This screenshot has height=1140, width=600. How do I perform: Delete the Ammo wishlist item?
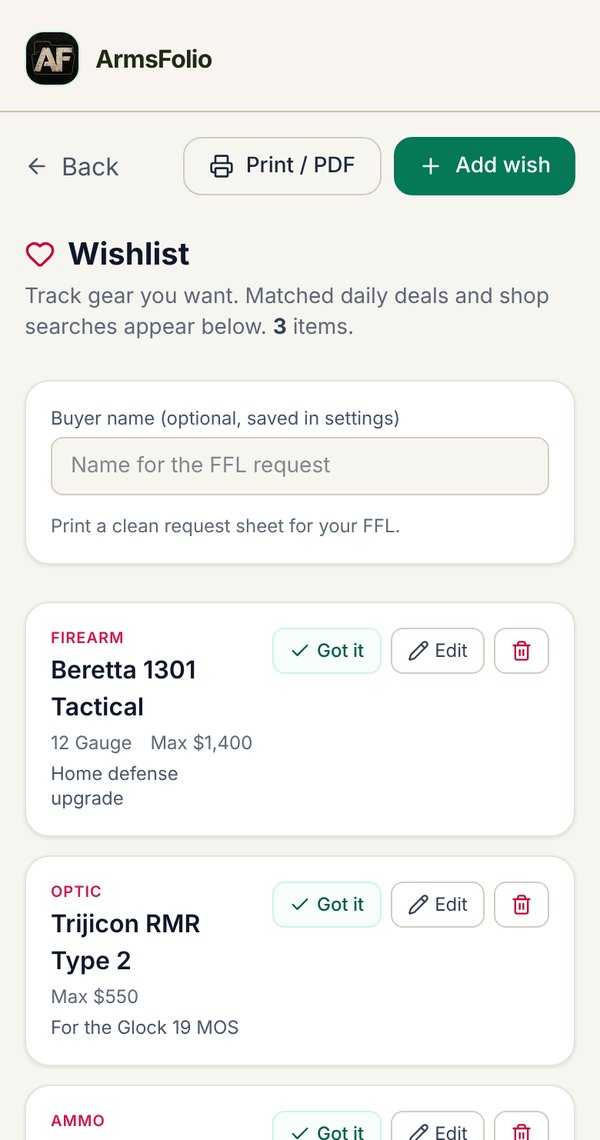click(x=521, y=1127)
